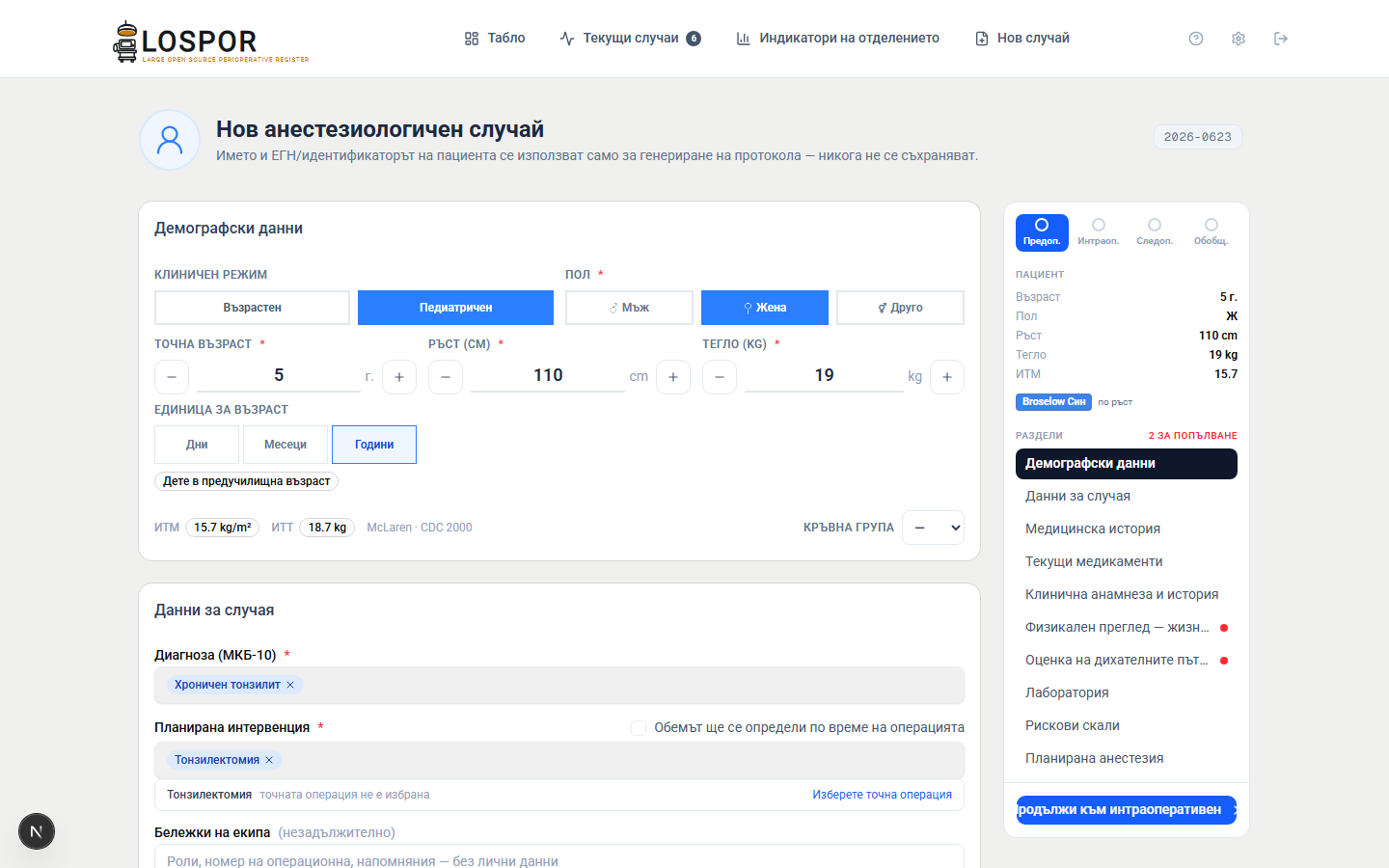
Task: Remove the Хроничен тонзилит diagnosis tag
Action: pyautogui.click(x=290, y=685)
